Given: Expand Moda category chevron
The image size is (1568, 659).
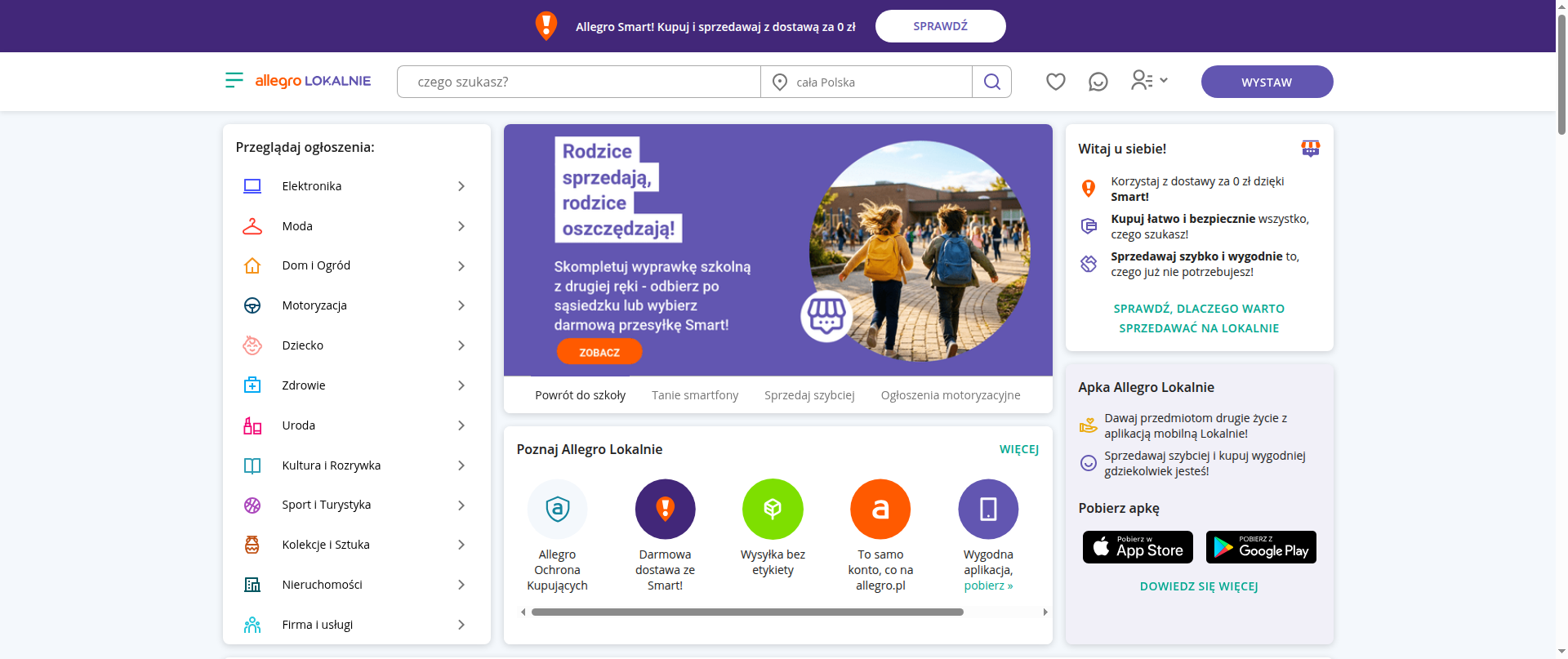Looking at the screenshot, I should [x=461, y=226].
